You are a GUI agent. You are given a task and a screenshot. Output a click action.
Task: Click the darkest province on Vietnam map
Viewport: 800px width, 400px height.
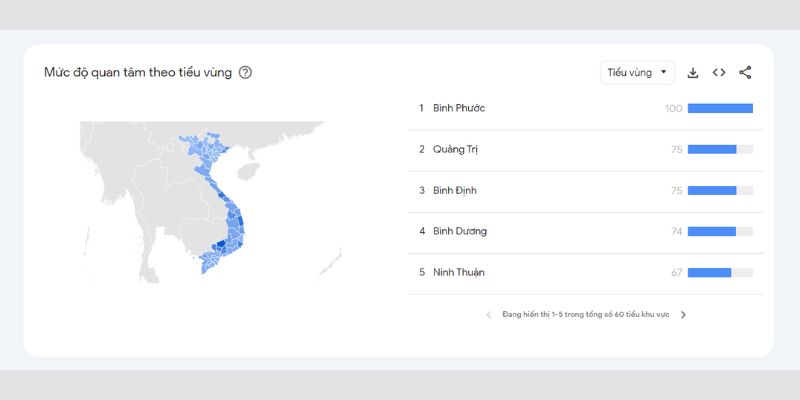[221, 244]
